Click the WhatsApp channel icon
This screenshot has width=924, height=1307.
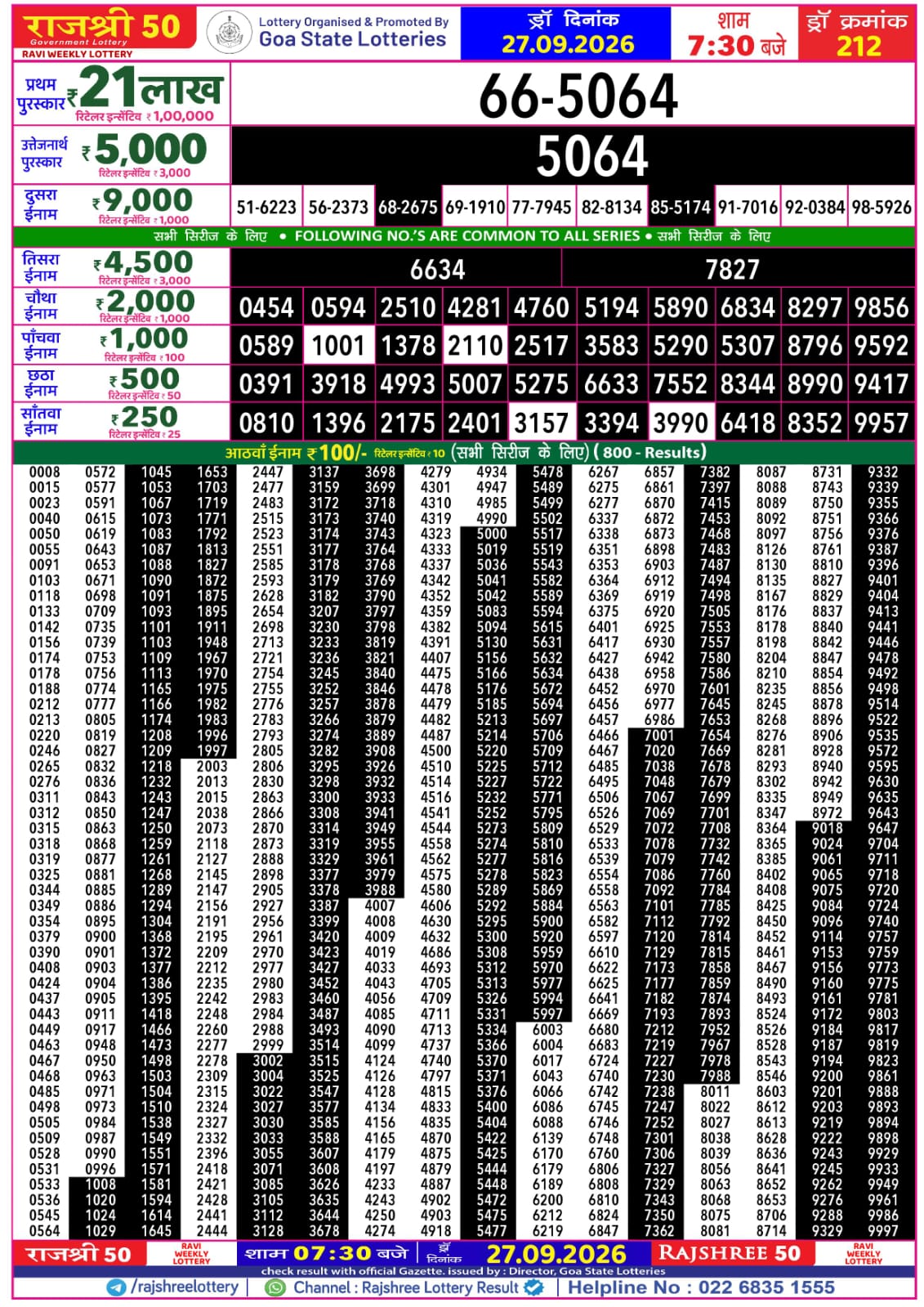pyautogui.click(x=276, y=1287)
